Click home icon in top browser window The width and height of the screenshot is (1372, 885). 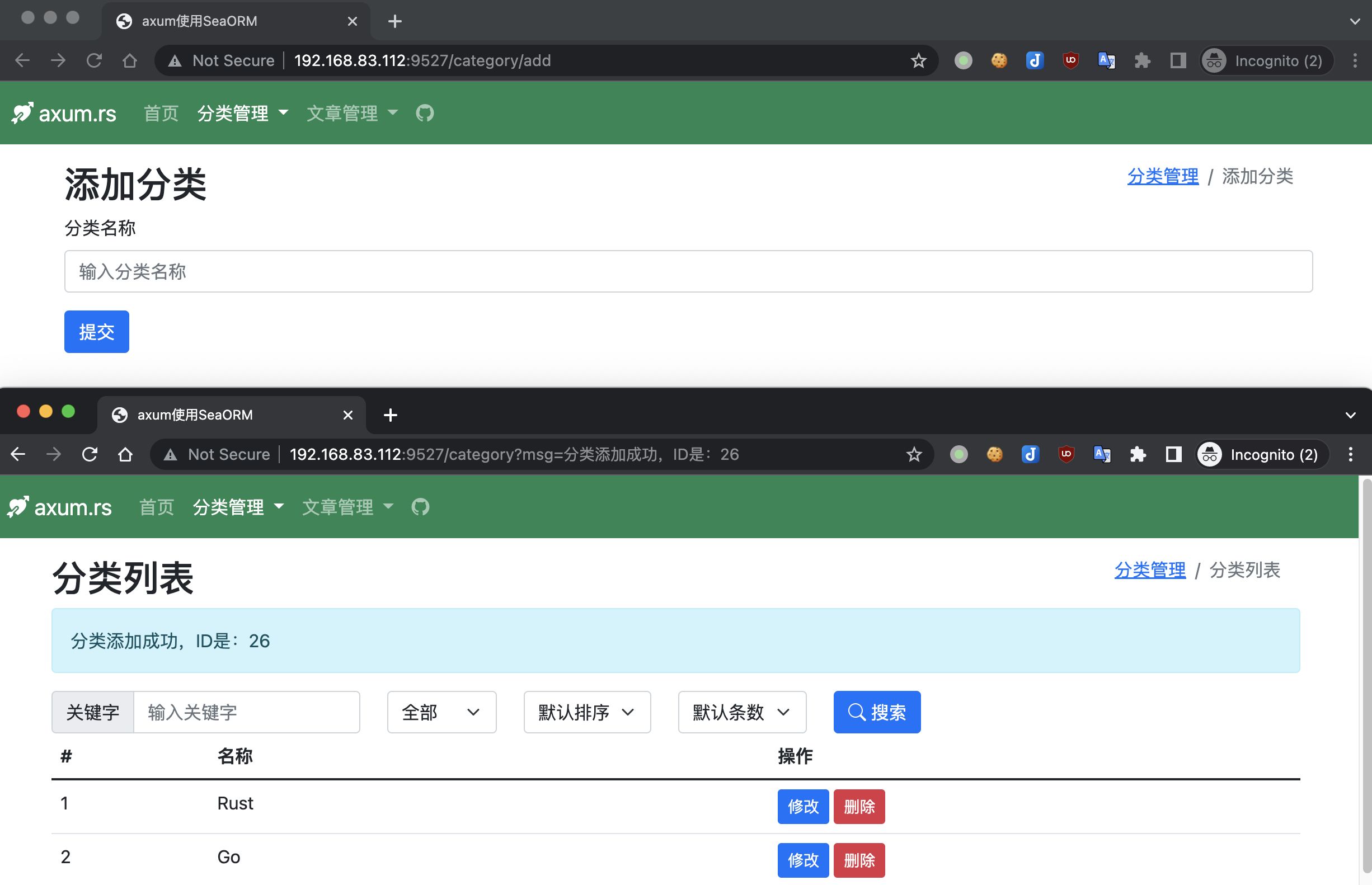click(130, 60)
